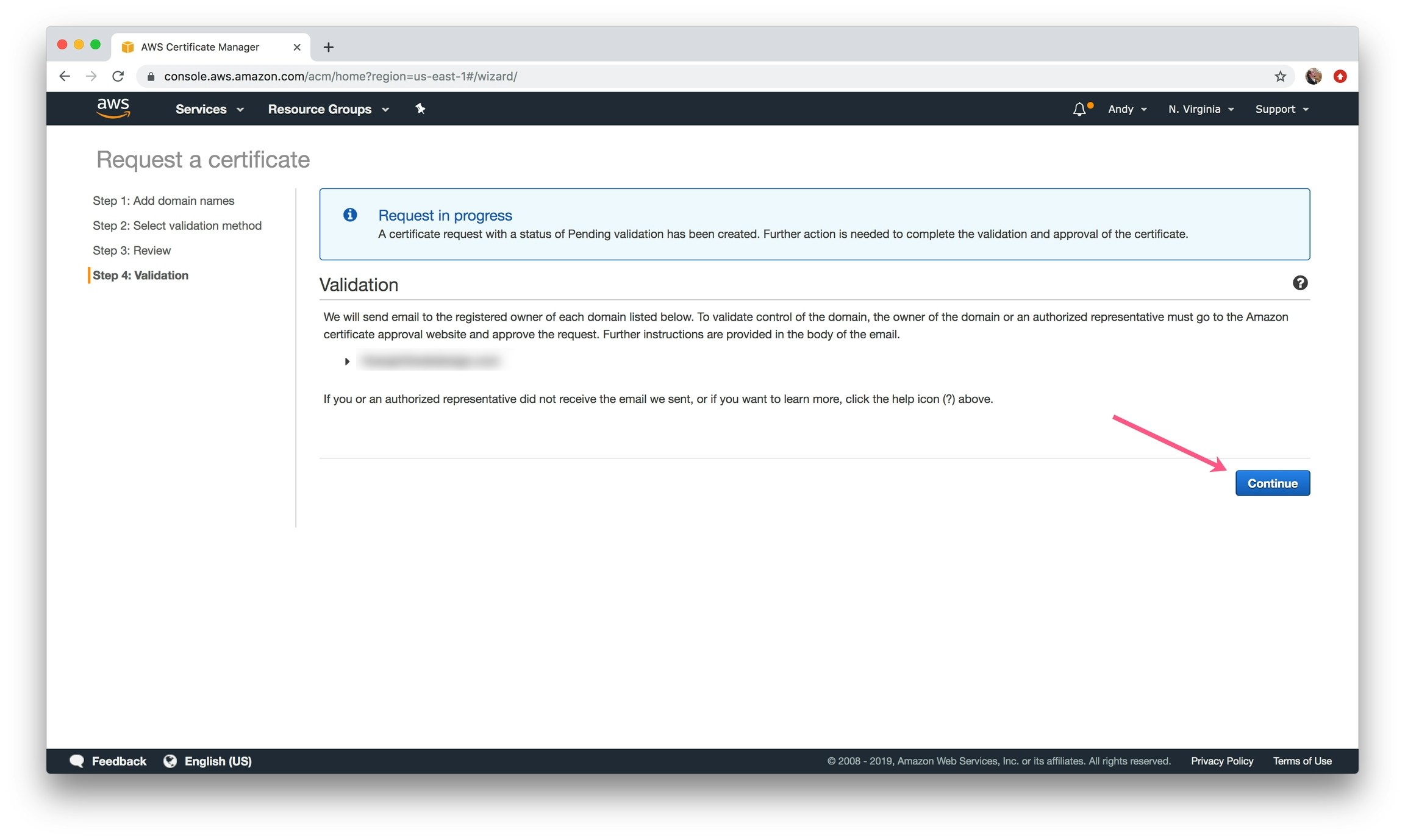The image size is (1405, 840).
Task: Click the browser address bar URL
Action: (340, 76)
